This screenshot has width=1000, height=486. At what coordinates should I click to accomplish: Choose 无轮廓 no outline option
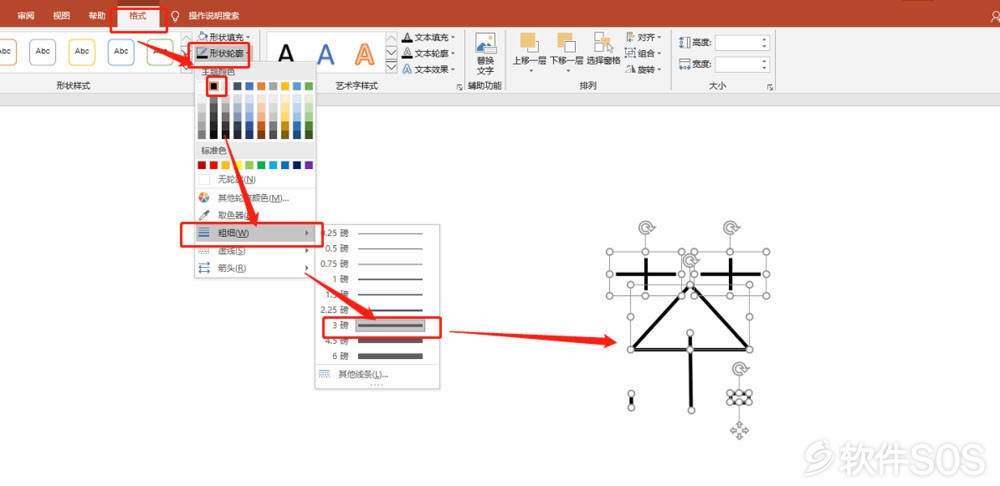tap(255, 180)
